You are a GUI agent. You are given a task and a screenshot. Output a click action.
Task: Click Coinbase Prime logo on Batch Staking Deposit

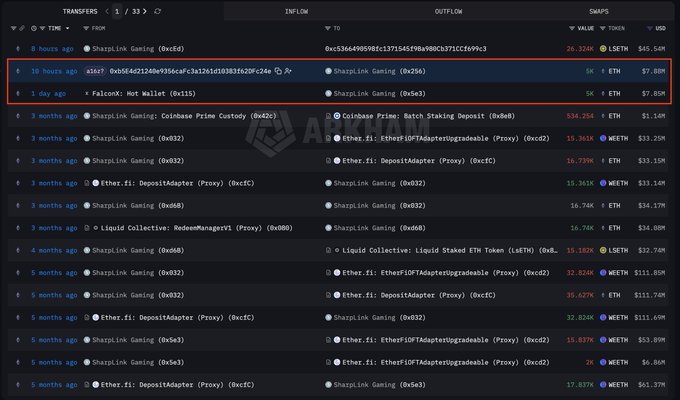337,116
